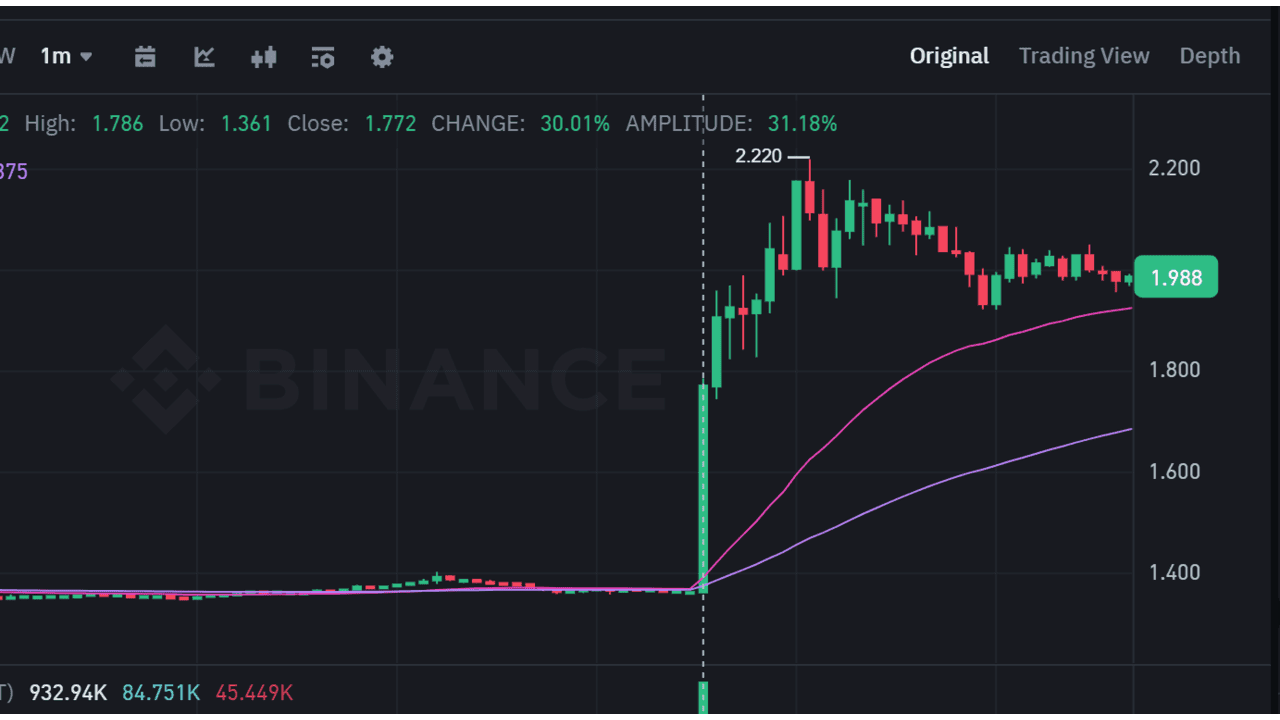
Task: Change the candlestick chart style icon
Action: coord(263,57)
